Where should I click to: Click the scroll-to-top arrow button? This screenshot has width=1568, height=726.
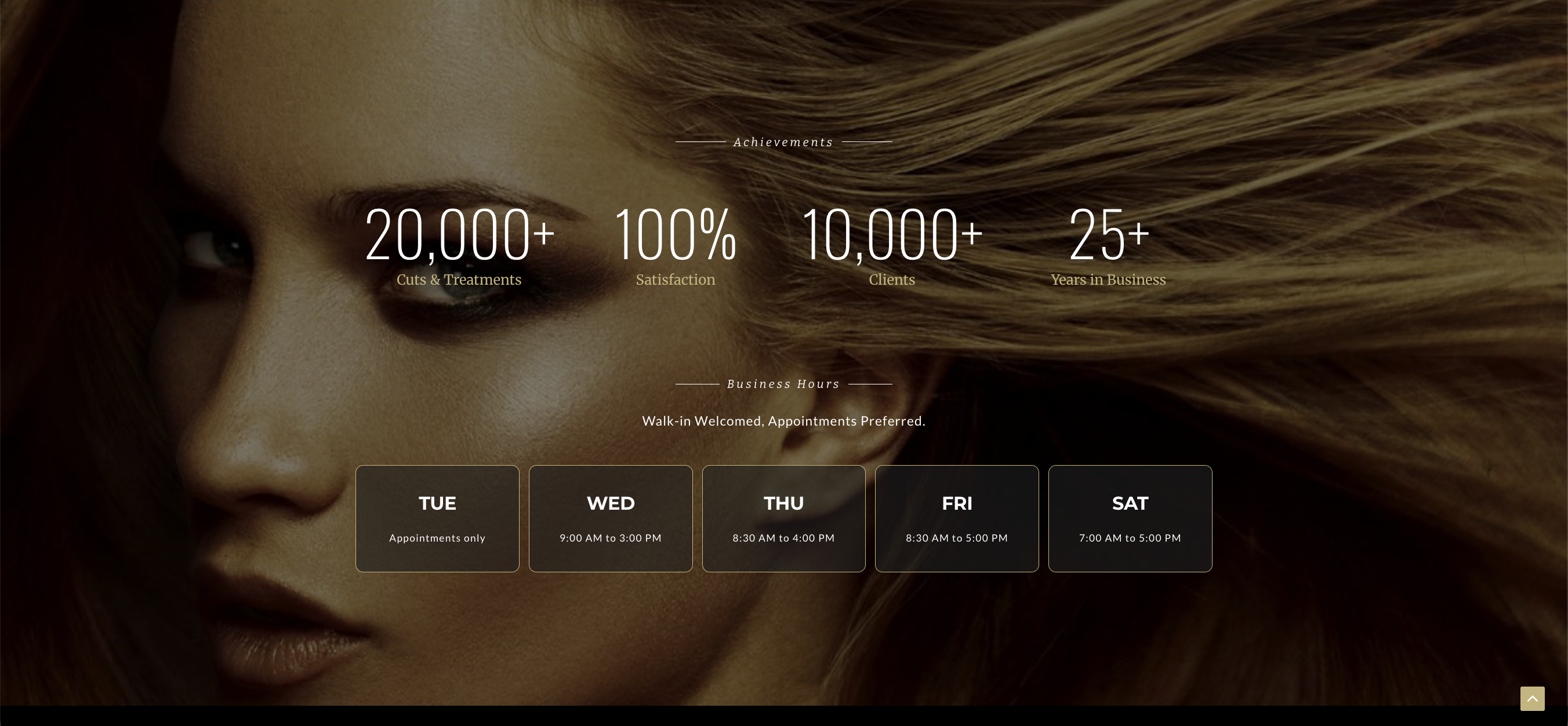1532,699
